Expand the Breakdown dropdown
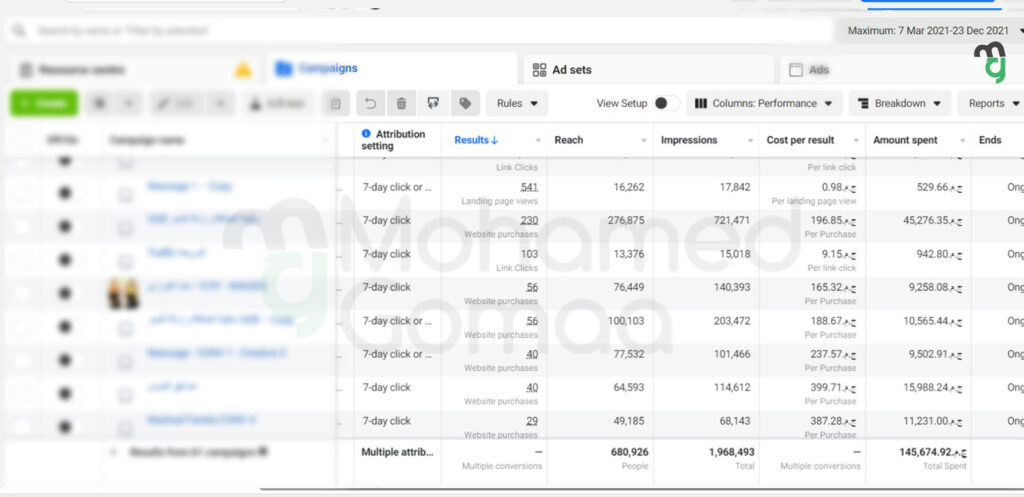Screen dimensions: 1024x497 [x=901, y=103]
